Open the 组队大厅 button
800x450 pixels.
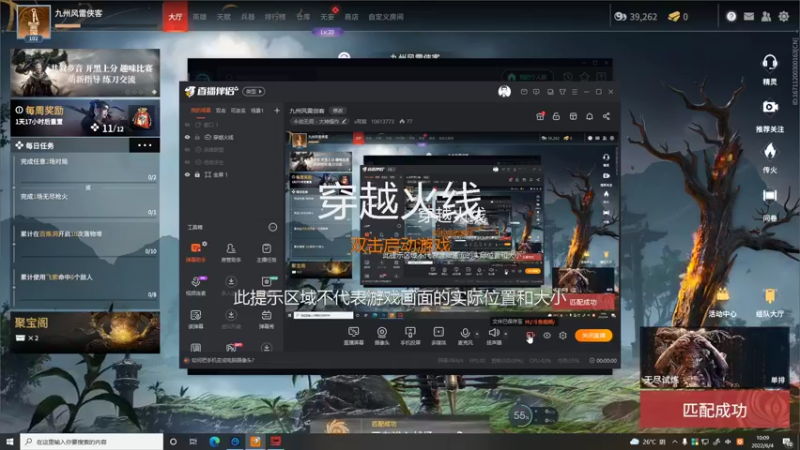click(769, 303)
